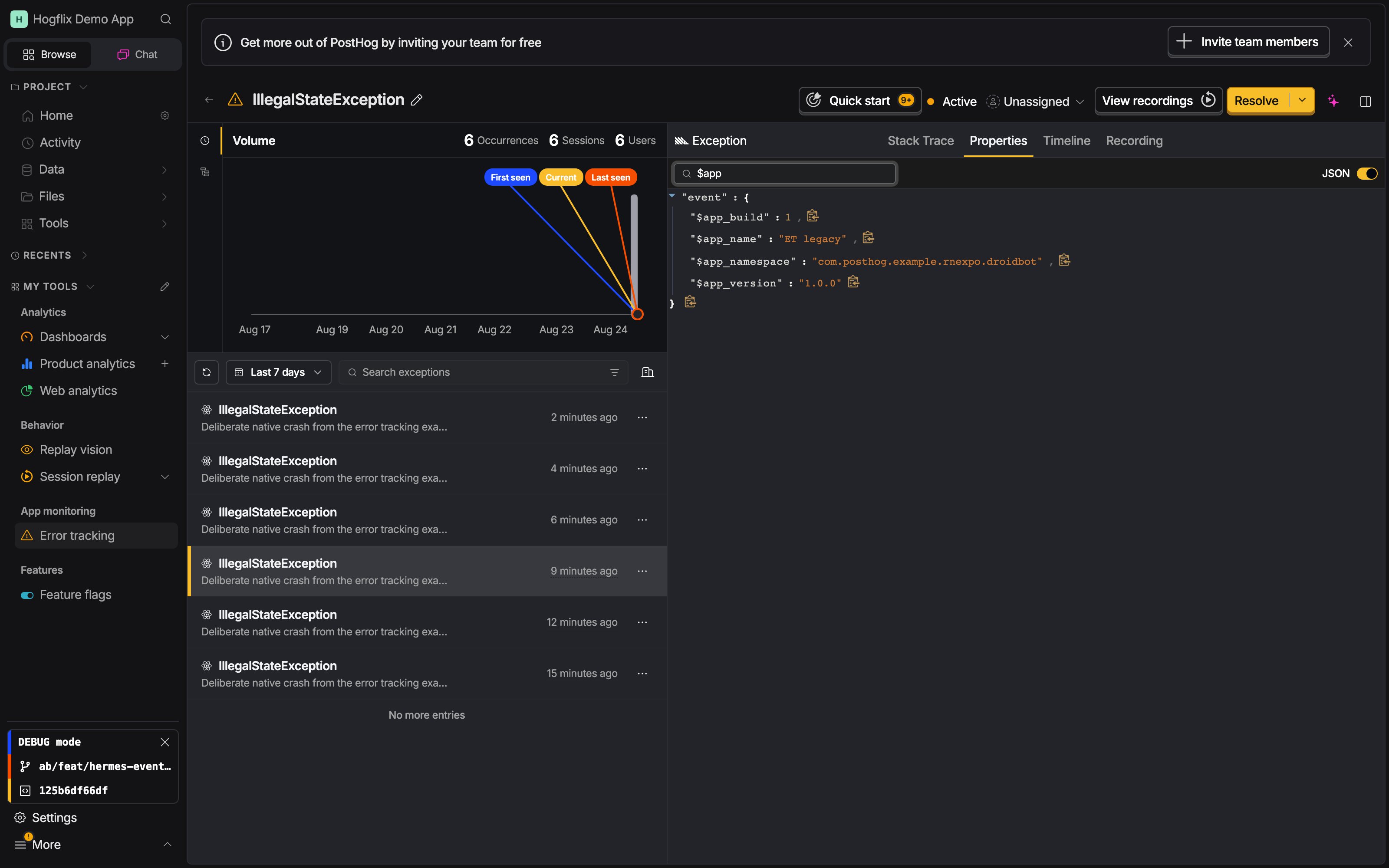Toggle the JSON view switch
The image size is (1389, 868).
[1366, 173]
